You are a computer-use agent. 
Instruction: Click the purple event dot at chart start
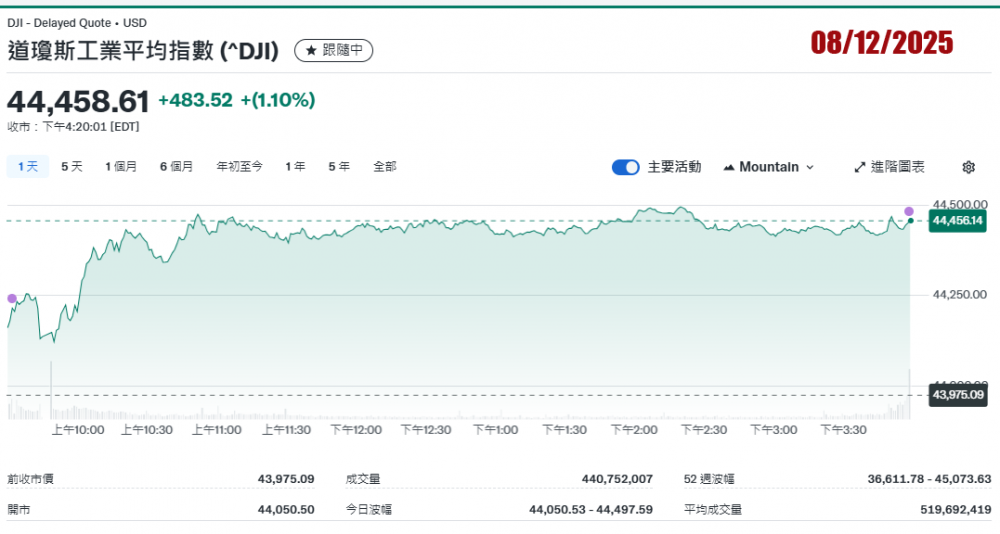[x=12, y=298]
